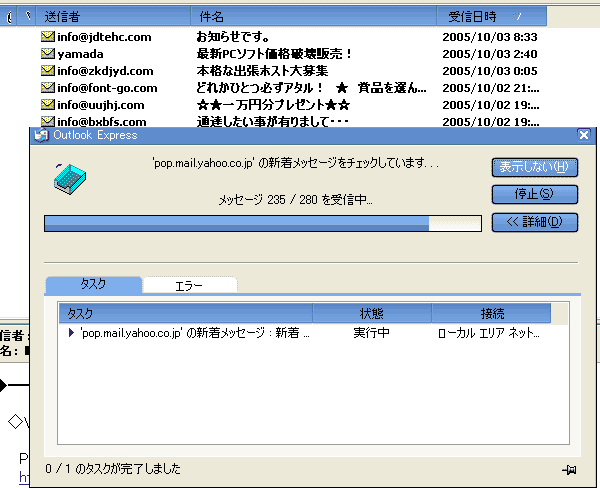600x488 pixels.
Task: Select the ☆★一万円分プレゼント★☆ subject
Action: click(x=273, y=104)
